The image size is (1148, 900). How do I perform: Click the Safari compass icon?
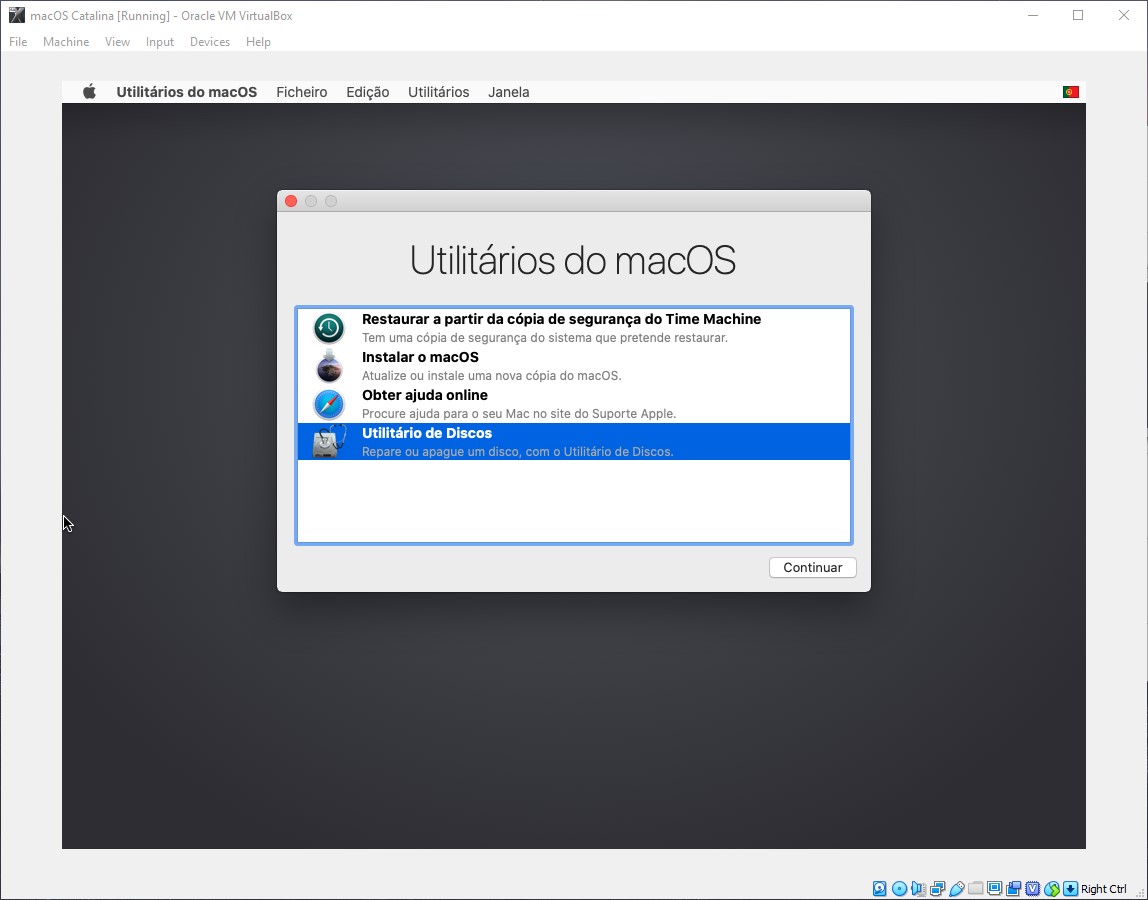click(329, 404)
